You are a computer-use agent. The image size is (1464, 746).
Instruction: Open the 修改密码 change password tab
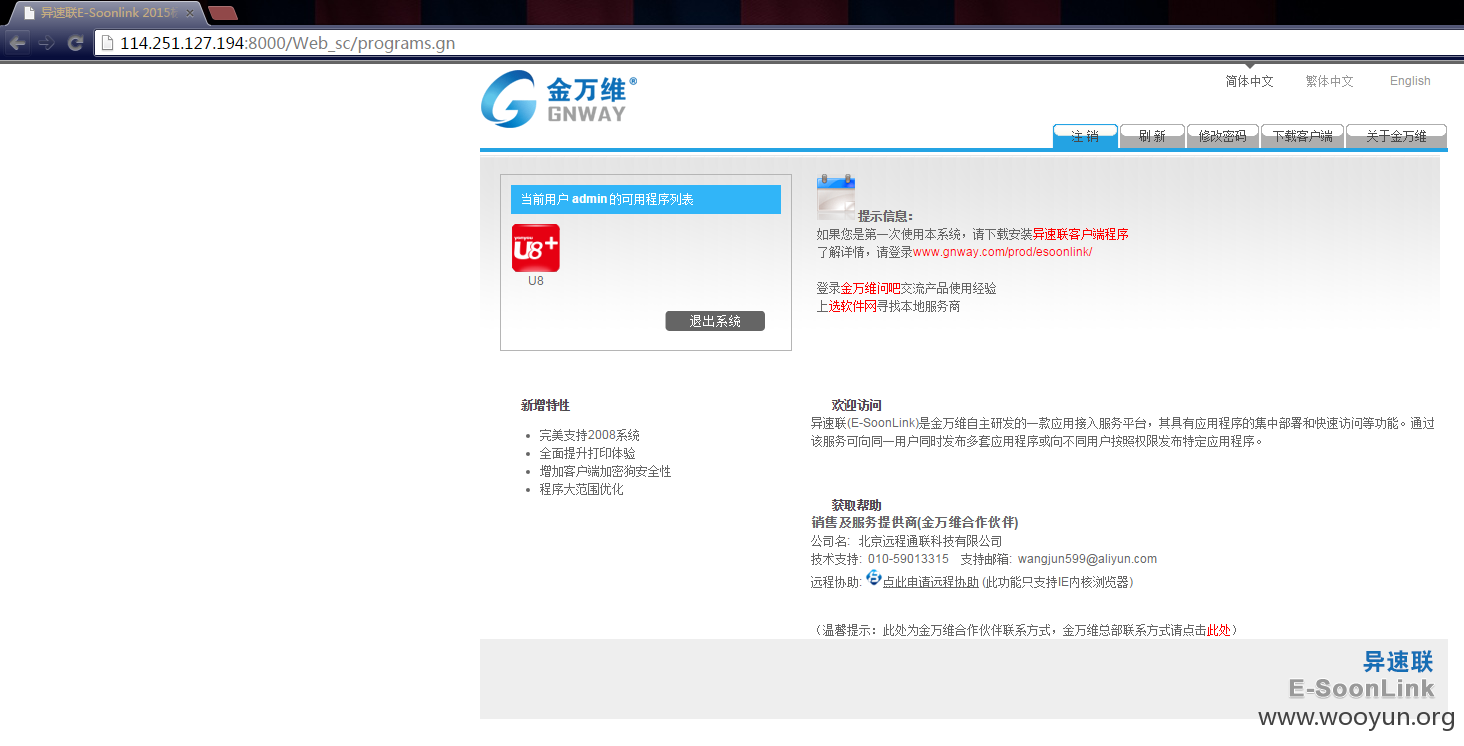tap(1222, 136)
